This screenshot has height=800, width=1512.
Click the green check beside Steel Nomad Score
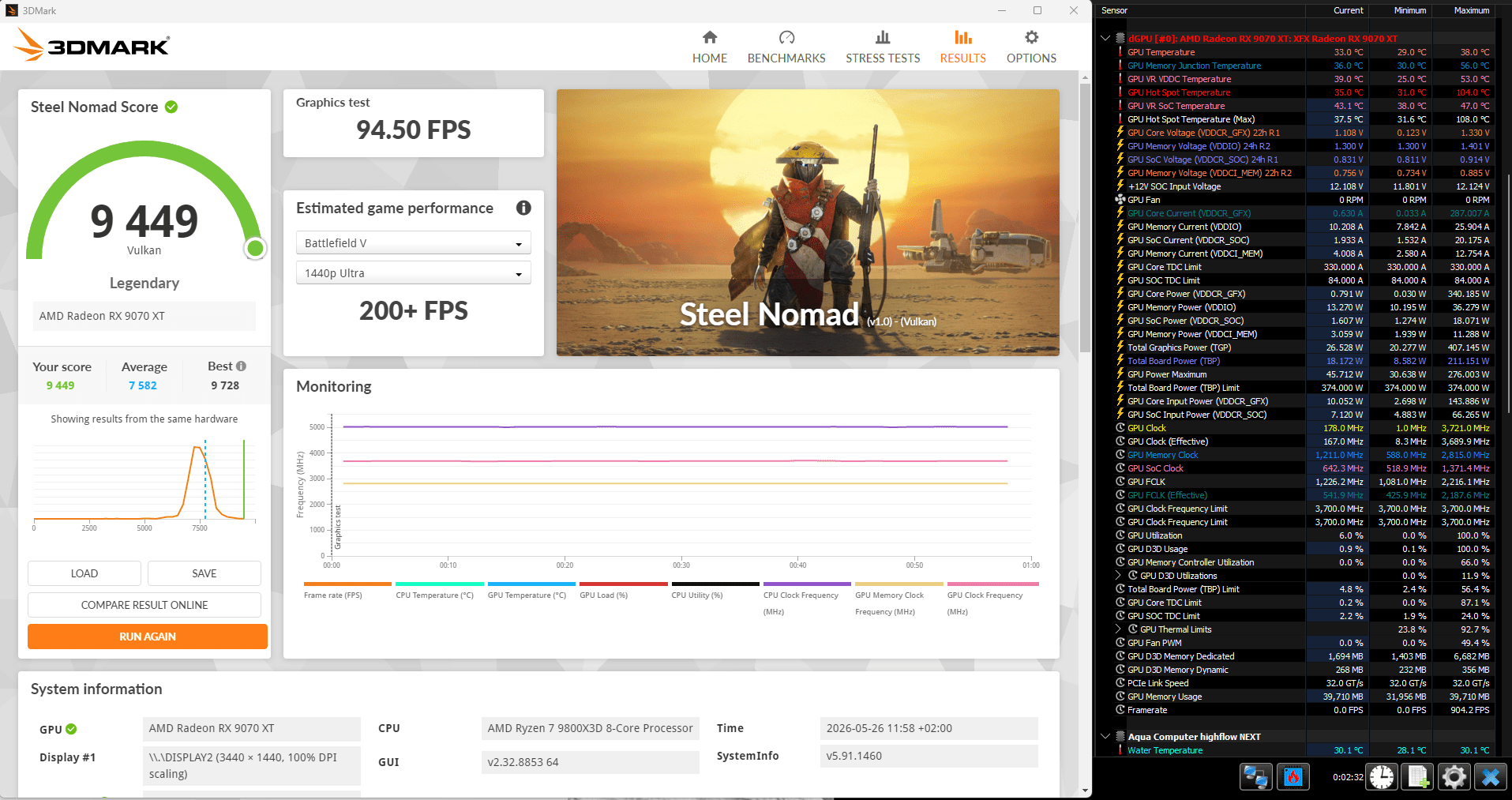click(171, 107)
